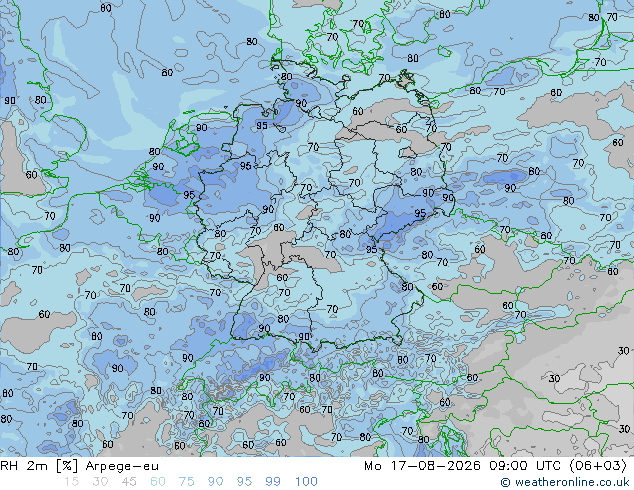Click the legend value 75
This screenshot has width=634, height=490.
[x=186, y=482]
